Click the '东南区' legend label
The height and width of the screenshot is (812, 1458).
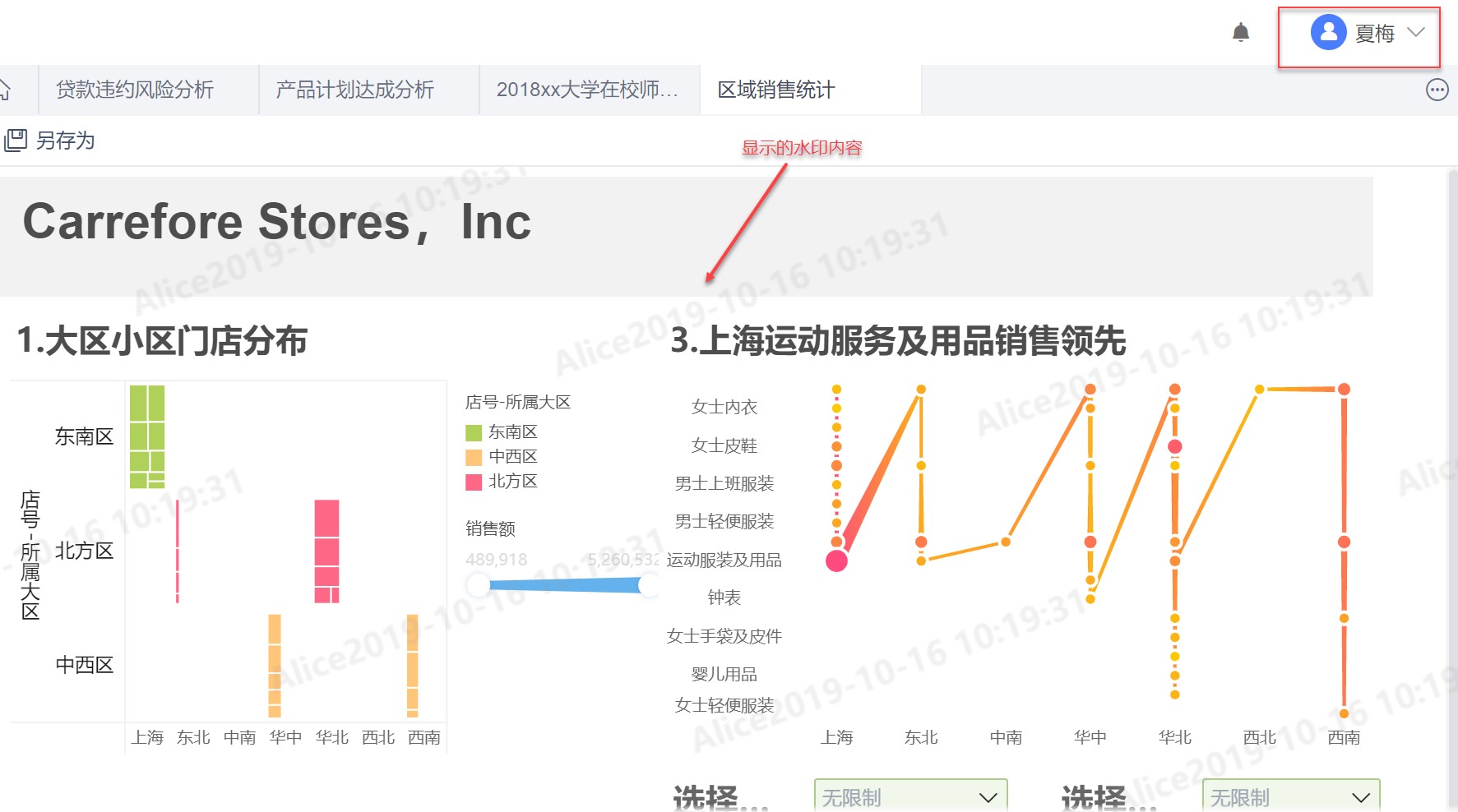(x=513, y=432)
